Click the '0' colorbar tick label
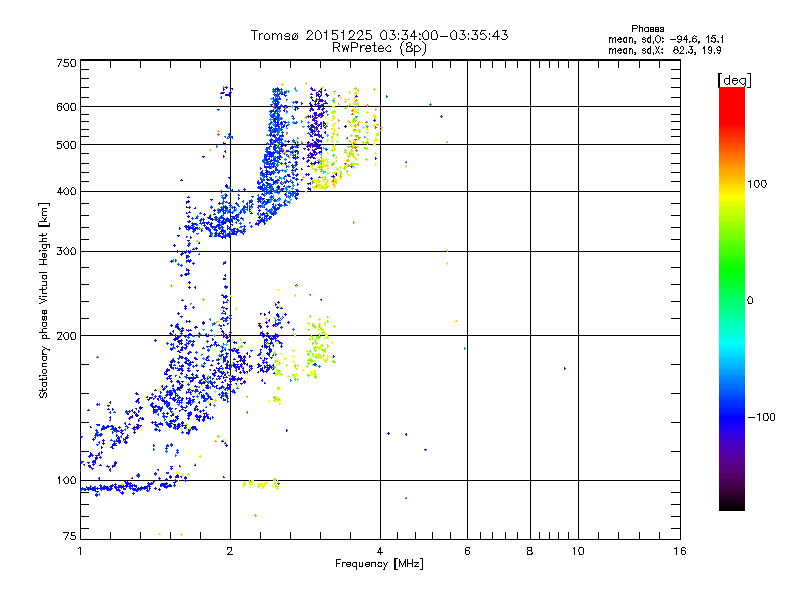Viewport: 800px width, 600px height. pyautogui.click(x=750, y=301)
